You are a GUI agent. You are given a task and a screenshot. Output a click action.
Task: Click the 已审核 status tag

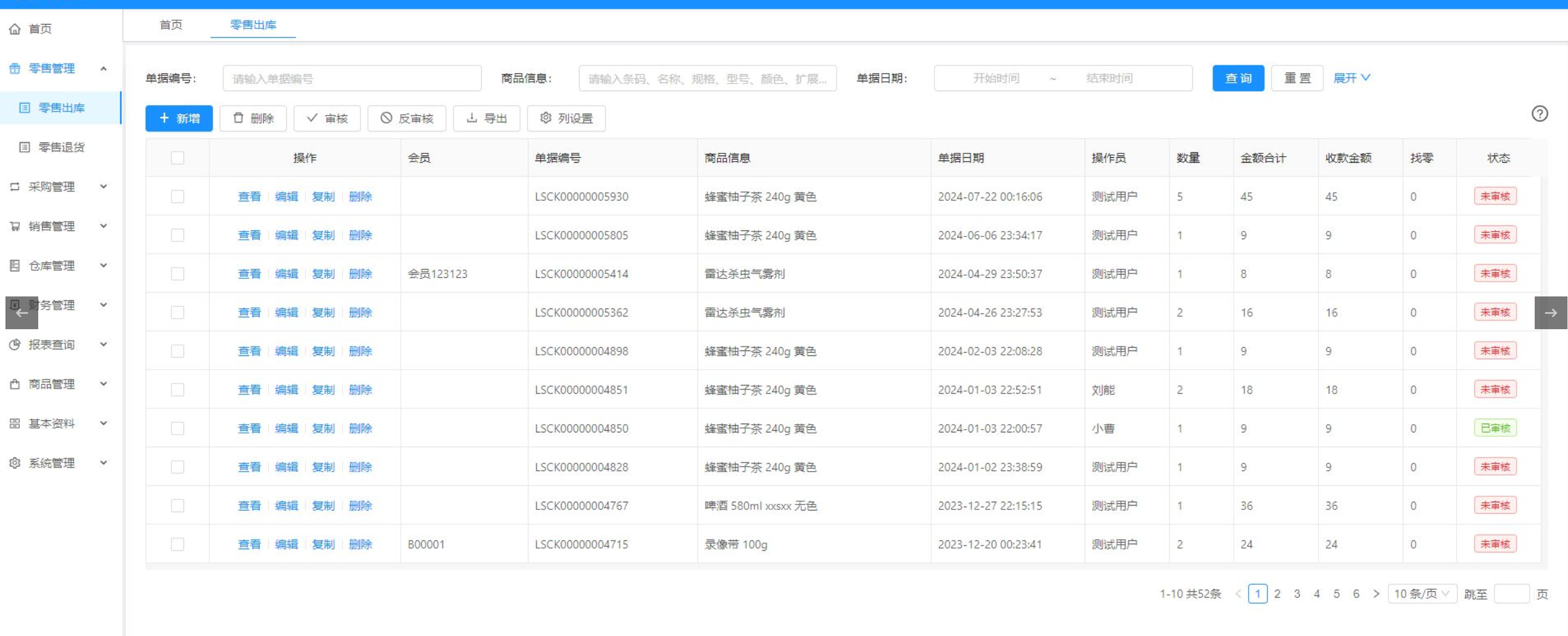(x=1495, y=429)
